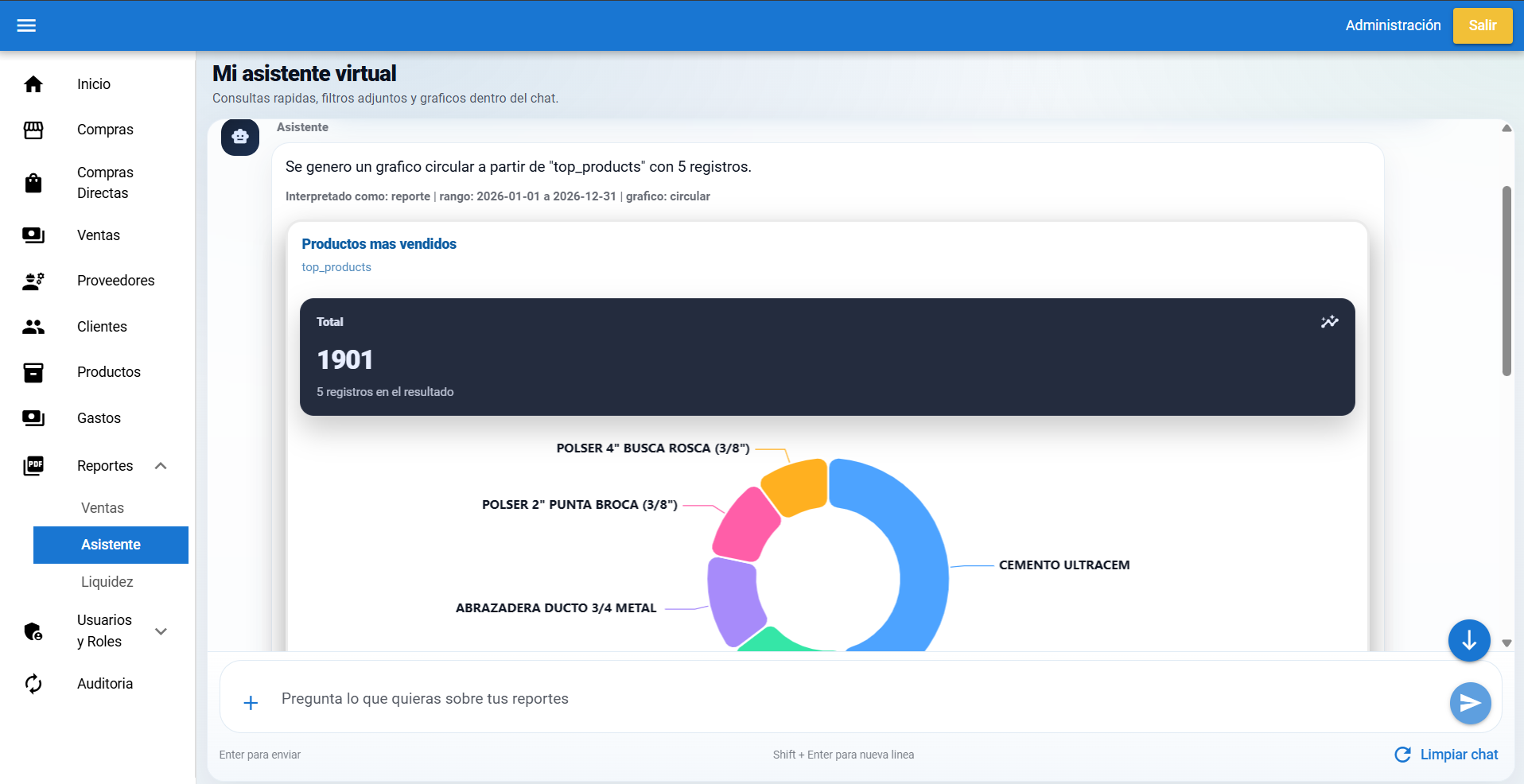Open the hamburger menu icon

[26, 25]
